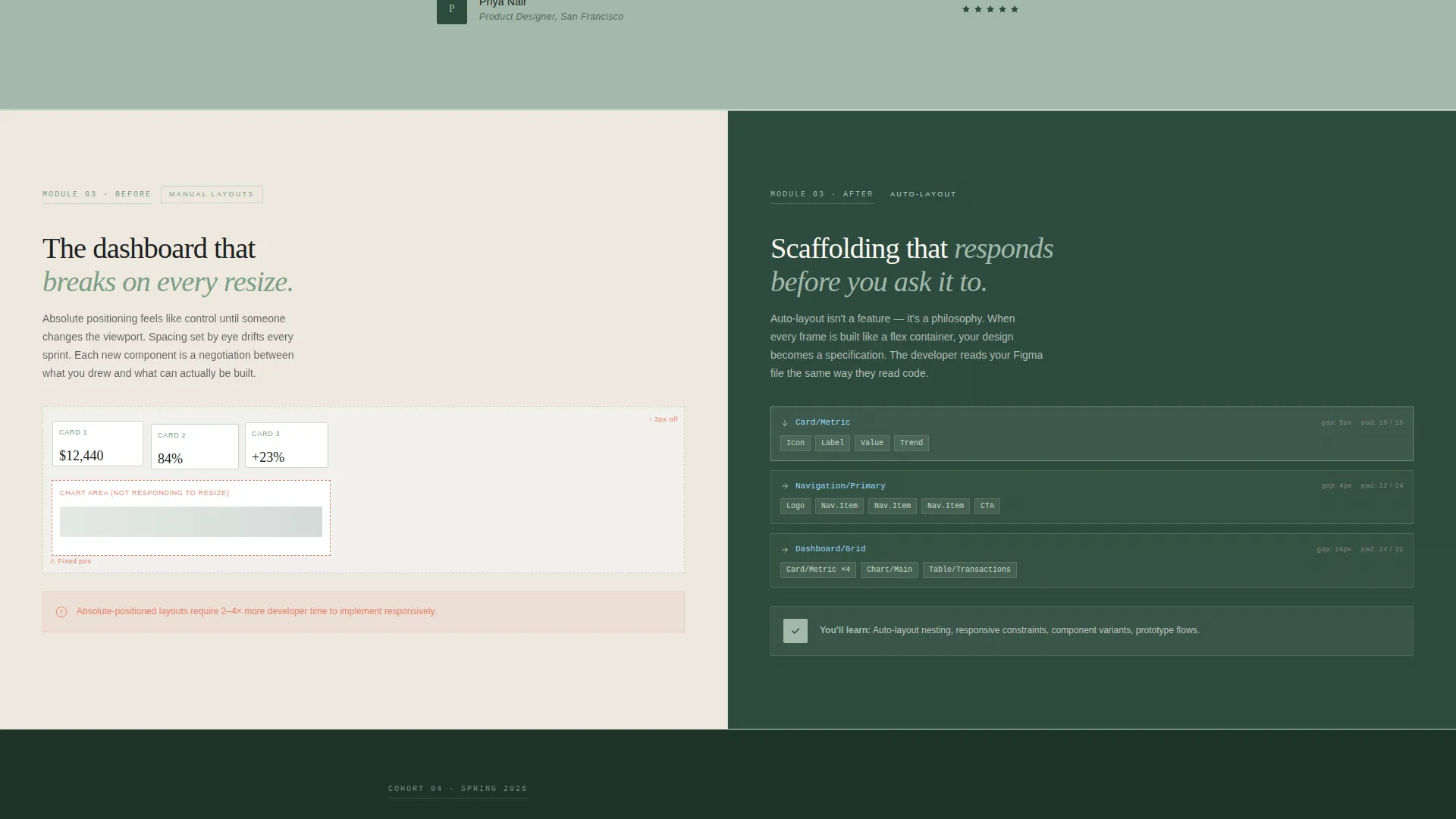
Task: Click the Dashboard/Grid component name
Action: 830,549
